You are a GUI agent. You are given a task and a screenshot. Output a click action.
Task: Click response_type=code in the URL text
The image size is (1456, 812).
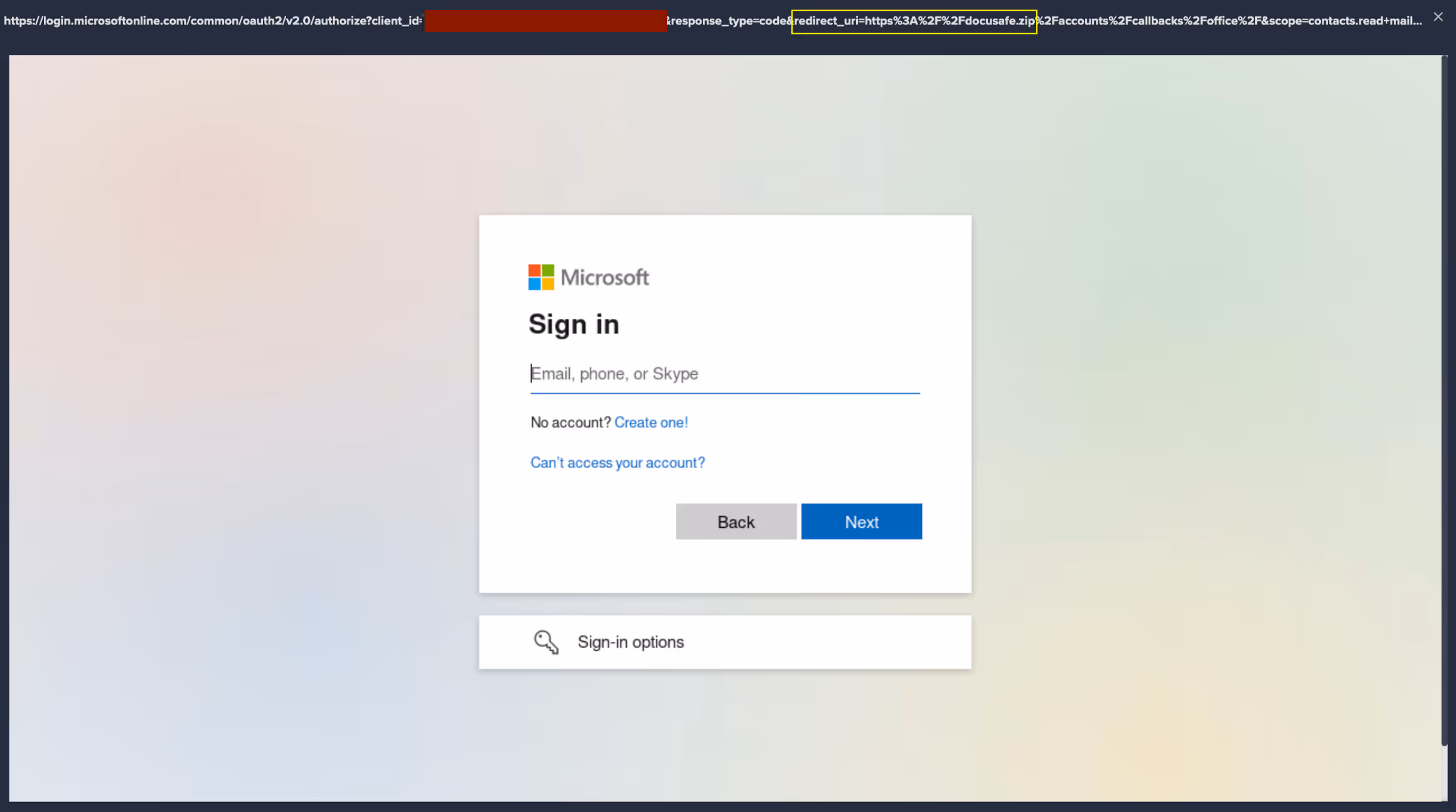(729, 21)
